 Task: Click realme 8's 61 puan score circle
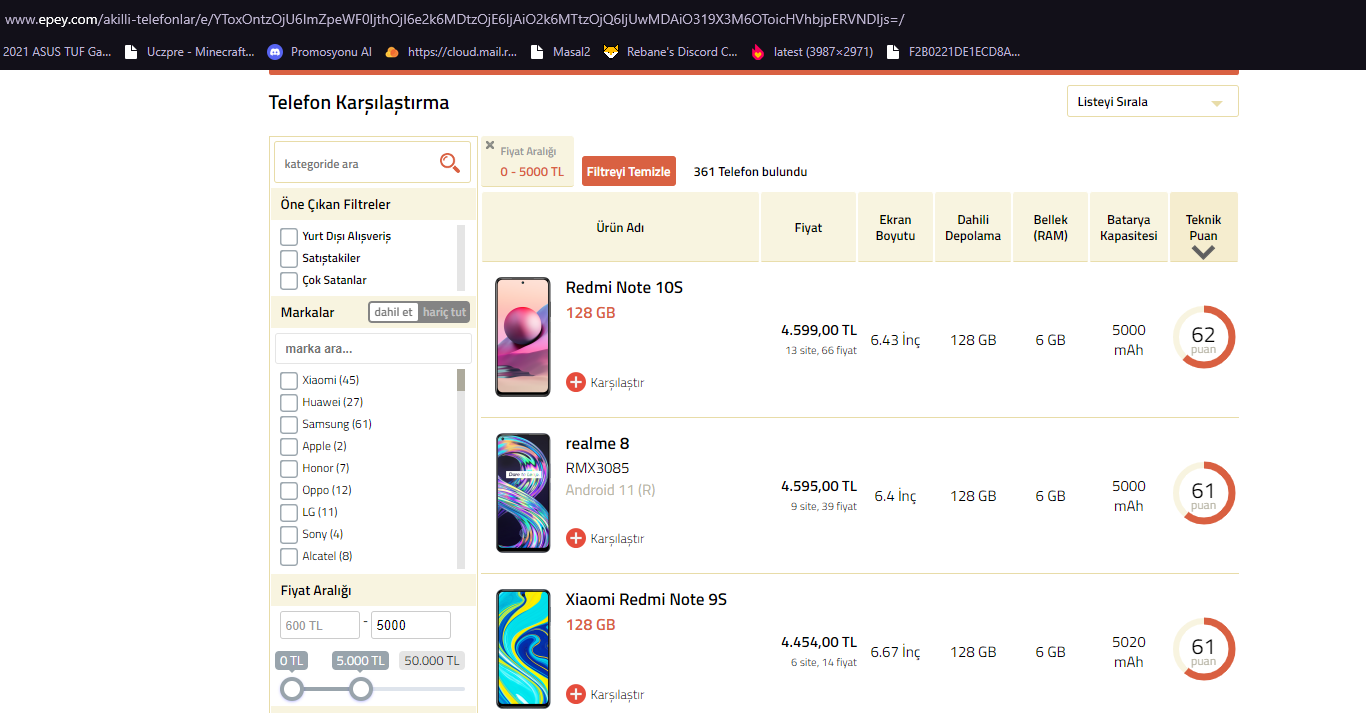1203,493
